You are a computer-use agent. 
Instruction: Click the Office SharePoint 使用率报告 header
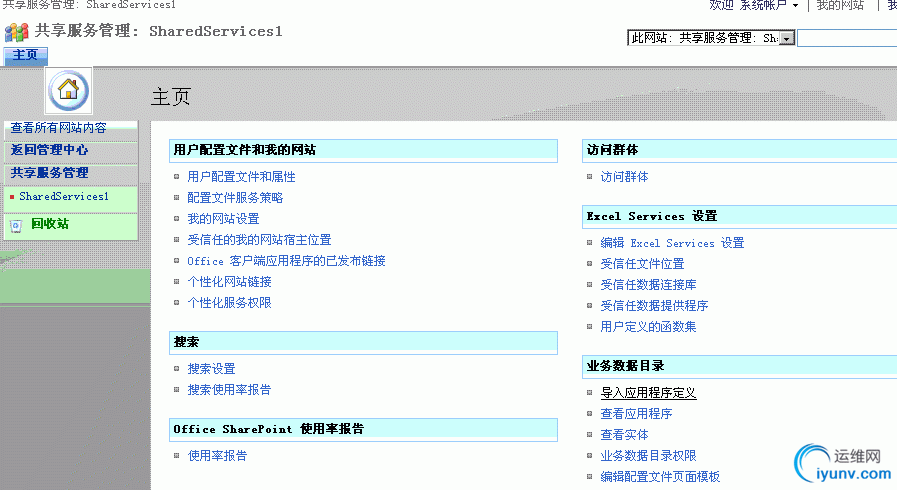point(363,429)
